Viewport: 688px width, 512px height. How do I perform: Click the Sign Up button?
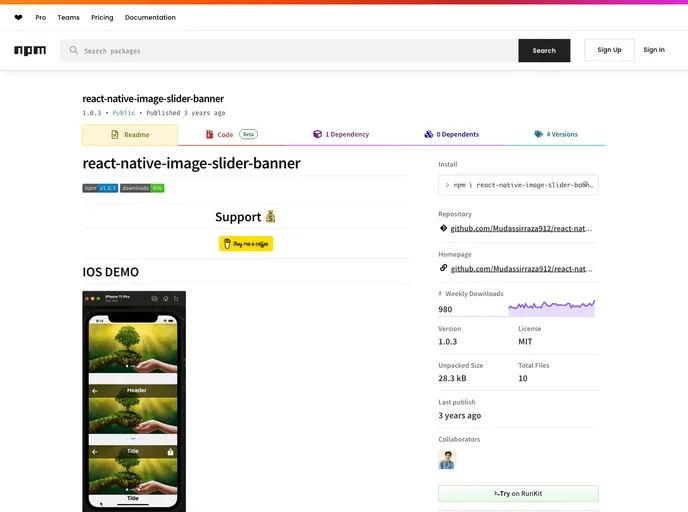pos(609,50)
